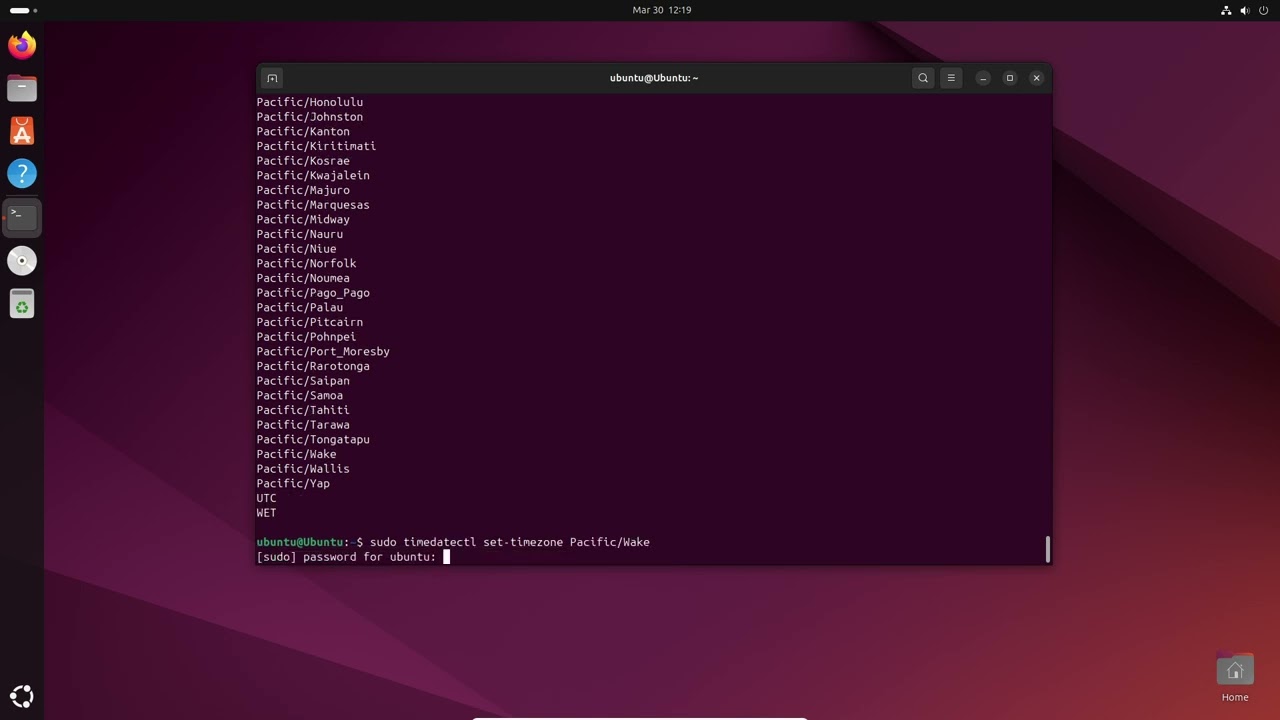Click the Pacific/Wake list entry
This screenshot has height=720, width=1280.
[296, 454]
